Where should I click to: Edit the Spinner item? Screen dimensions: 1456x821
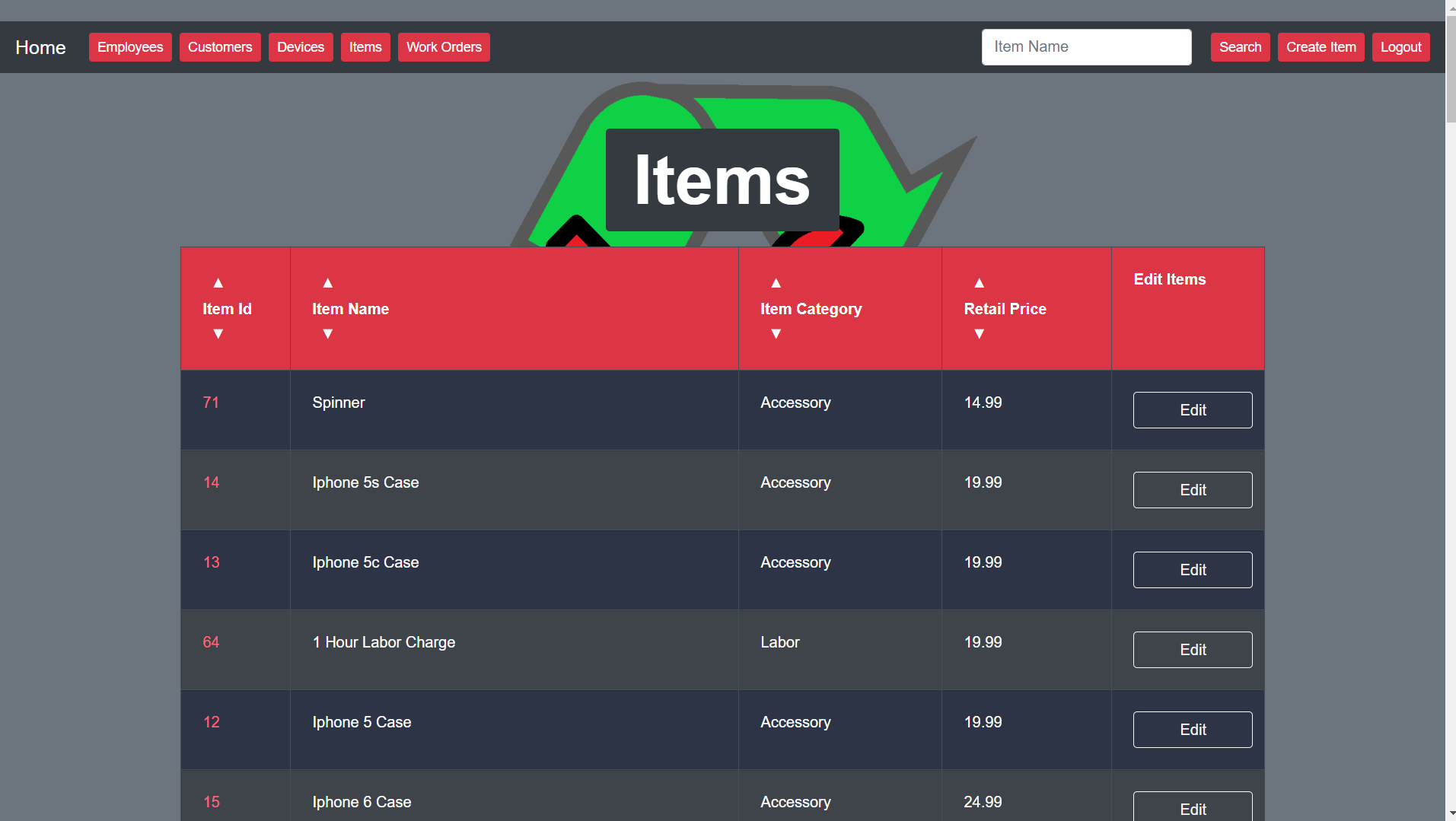click(x=1193, y=410)
